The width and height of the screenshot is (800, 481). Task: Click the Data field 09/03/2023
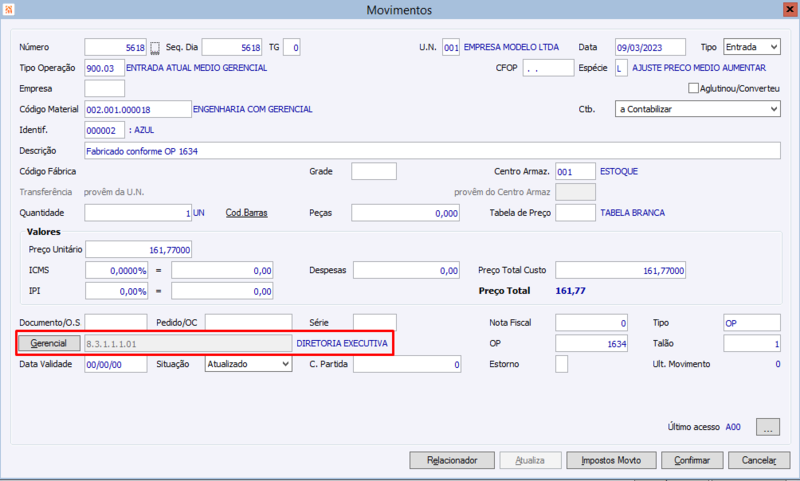point(650,47)
